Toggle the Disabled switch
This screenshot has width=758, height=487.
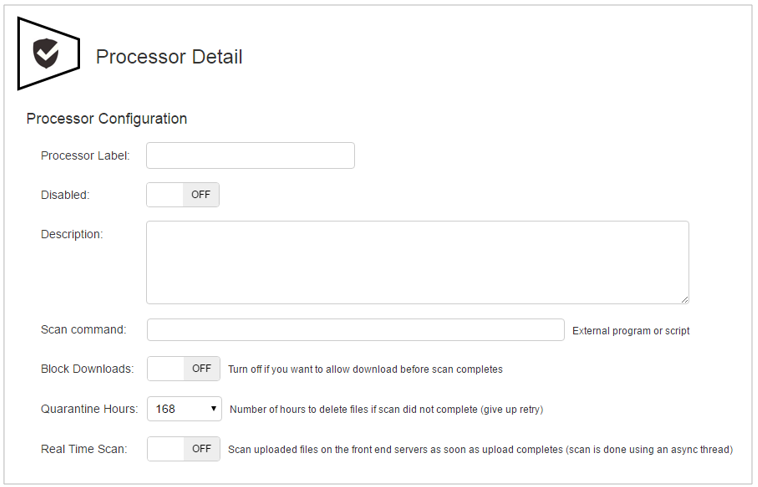tap(183, 194)
